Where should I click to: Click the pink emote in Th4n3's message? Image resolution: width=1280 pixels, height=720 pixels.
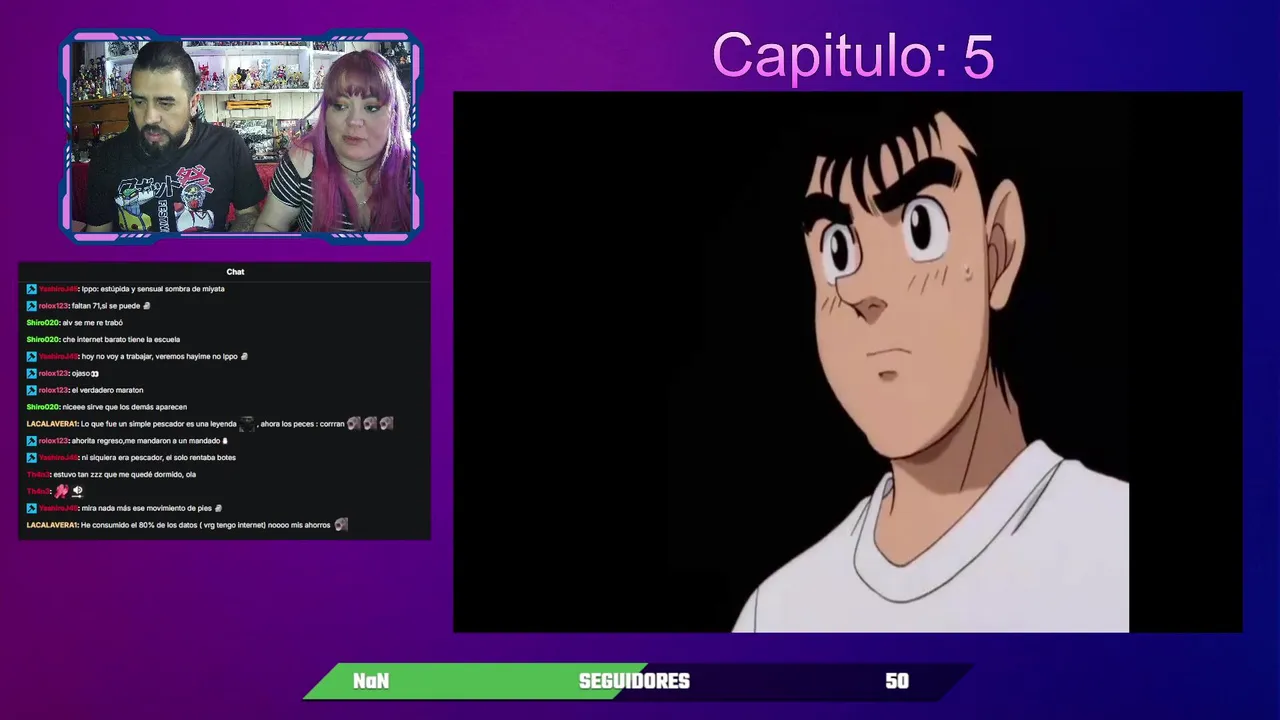point(61,491)
